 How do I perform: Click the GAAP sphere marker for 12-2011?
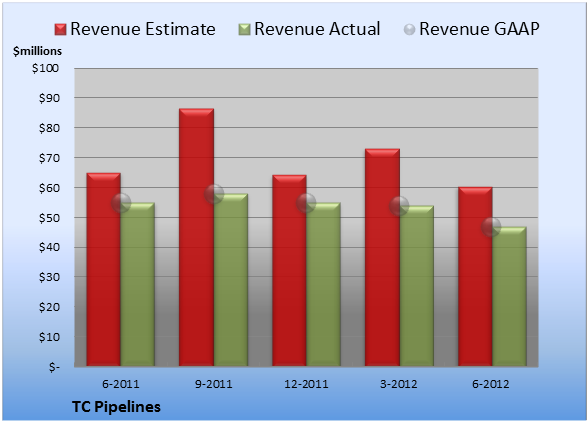[x=306, y=203]
